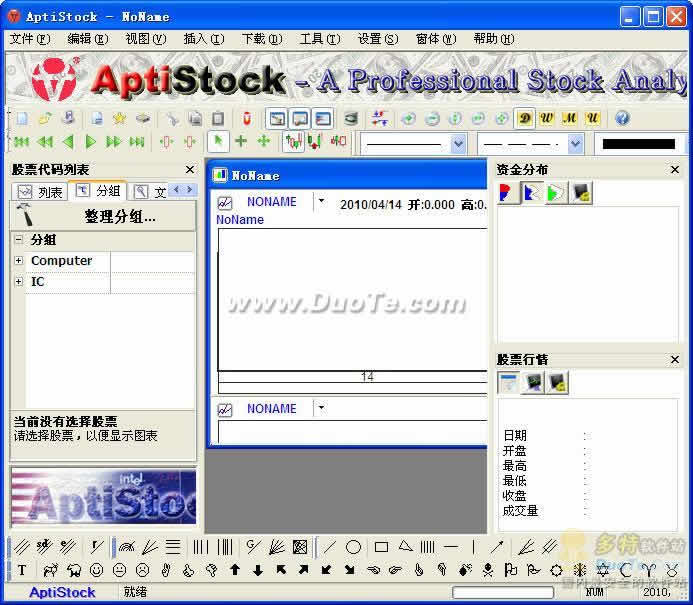This screenshot has width=693, height=605.
Task: Select the ellipse drawing tool
Action: tap(353, 547)
